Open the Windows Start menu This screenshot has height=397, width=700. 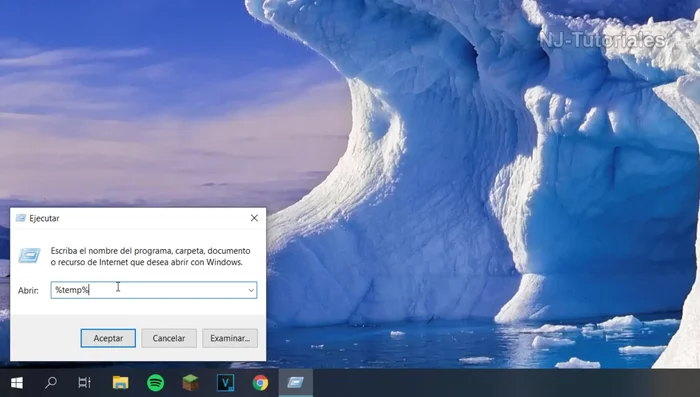[x=17, y=383]
